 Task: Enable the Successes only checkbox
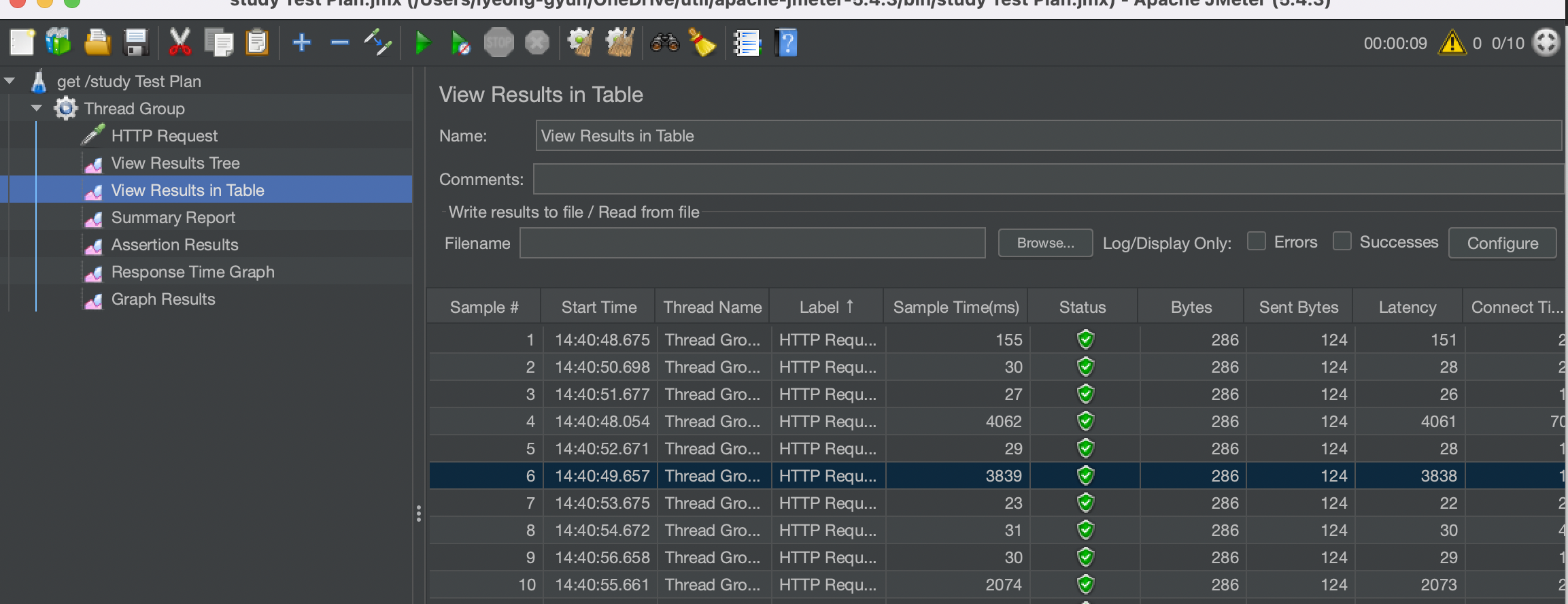(x=1342, y=241)
